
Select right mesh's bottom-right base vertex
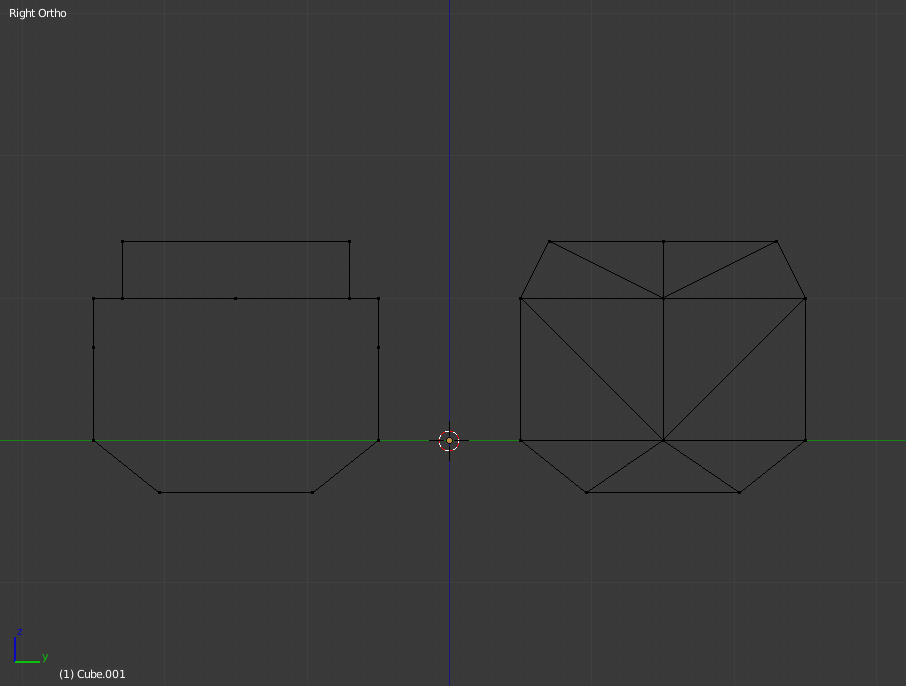click(740, 492)
